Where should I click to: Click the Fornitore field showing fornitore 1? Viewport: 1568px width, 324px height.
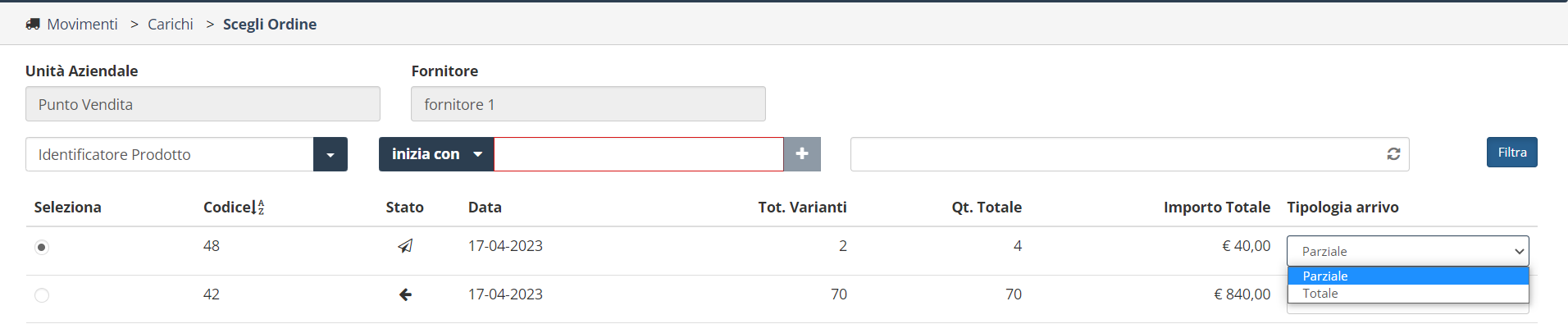click(588, 104)
